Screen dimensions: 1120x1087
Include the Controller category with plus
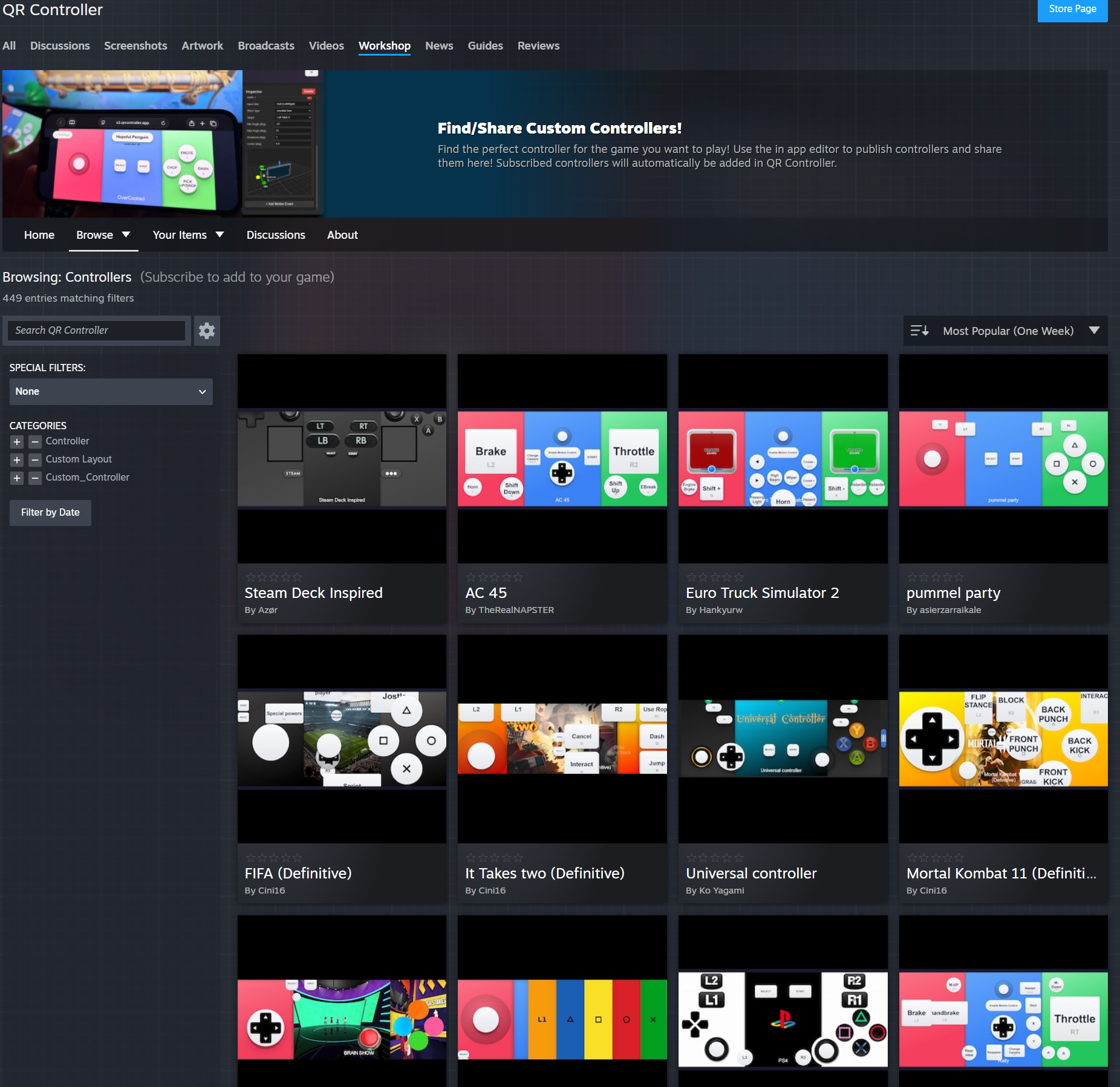(17, 442)
